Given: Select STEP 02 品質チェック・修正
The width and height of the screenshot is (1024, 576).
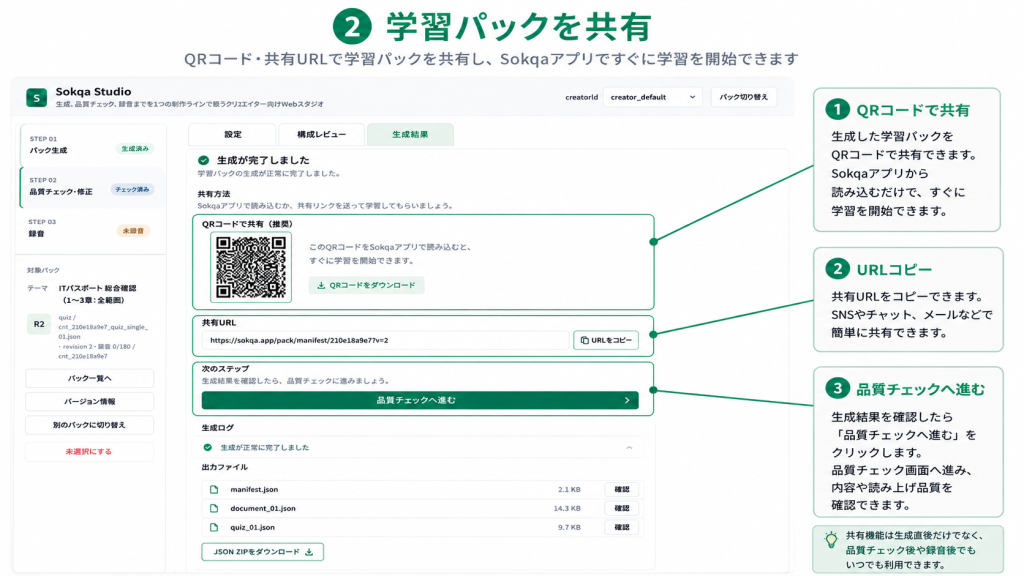Looking at the screenshot, I should (92, 187).
